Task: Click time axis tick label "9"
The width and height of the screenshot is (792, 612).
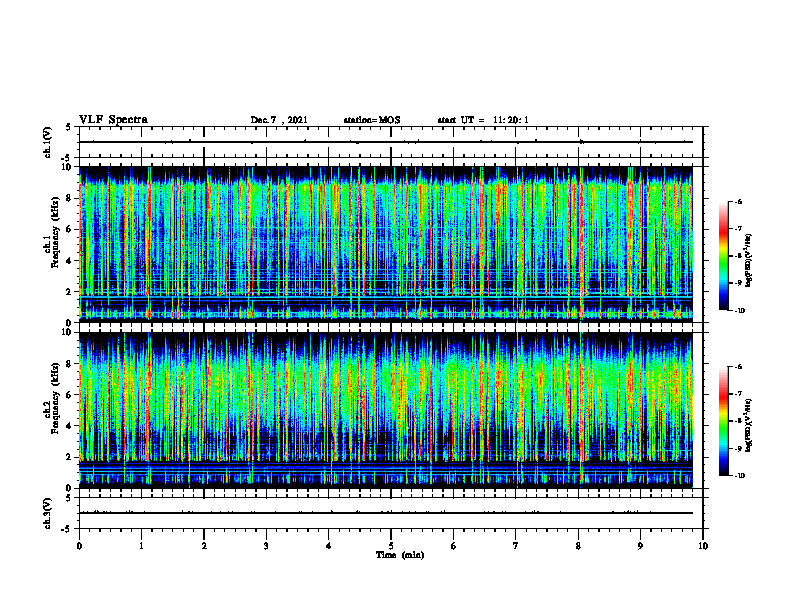Action: tap(640, 546)
